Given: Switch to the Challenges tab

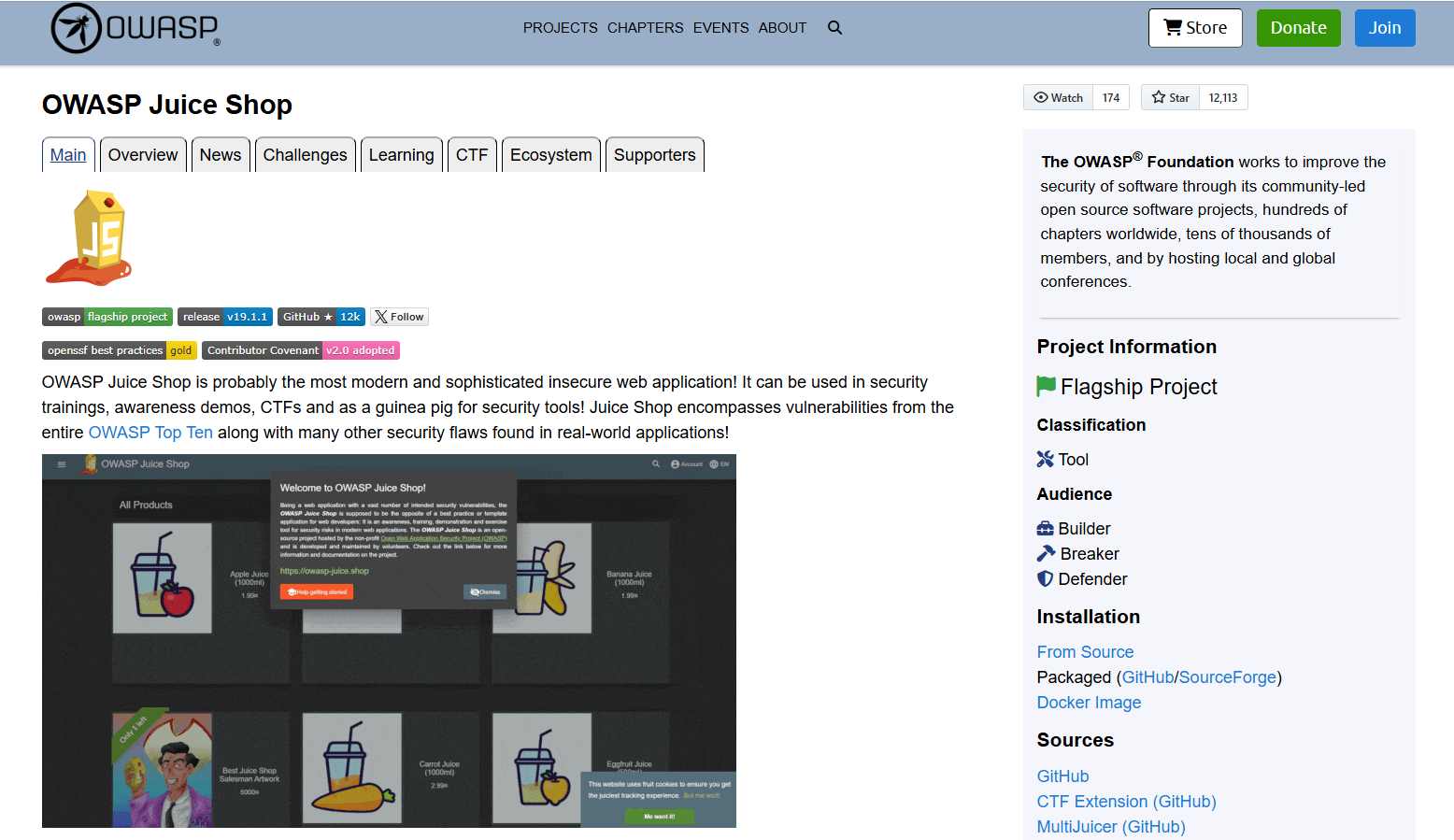Looking at the screenshot, I should [x=306, y=154].
